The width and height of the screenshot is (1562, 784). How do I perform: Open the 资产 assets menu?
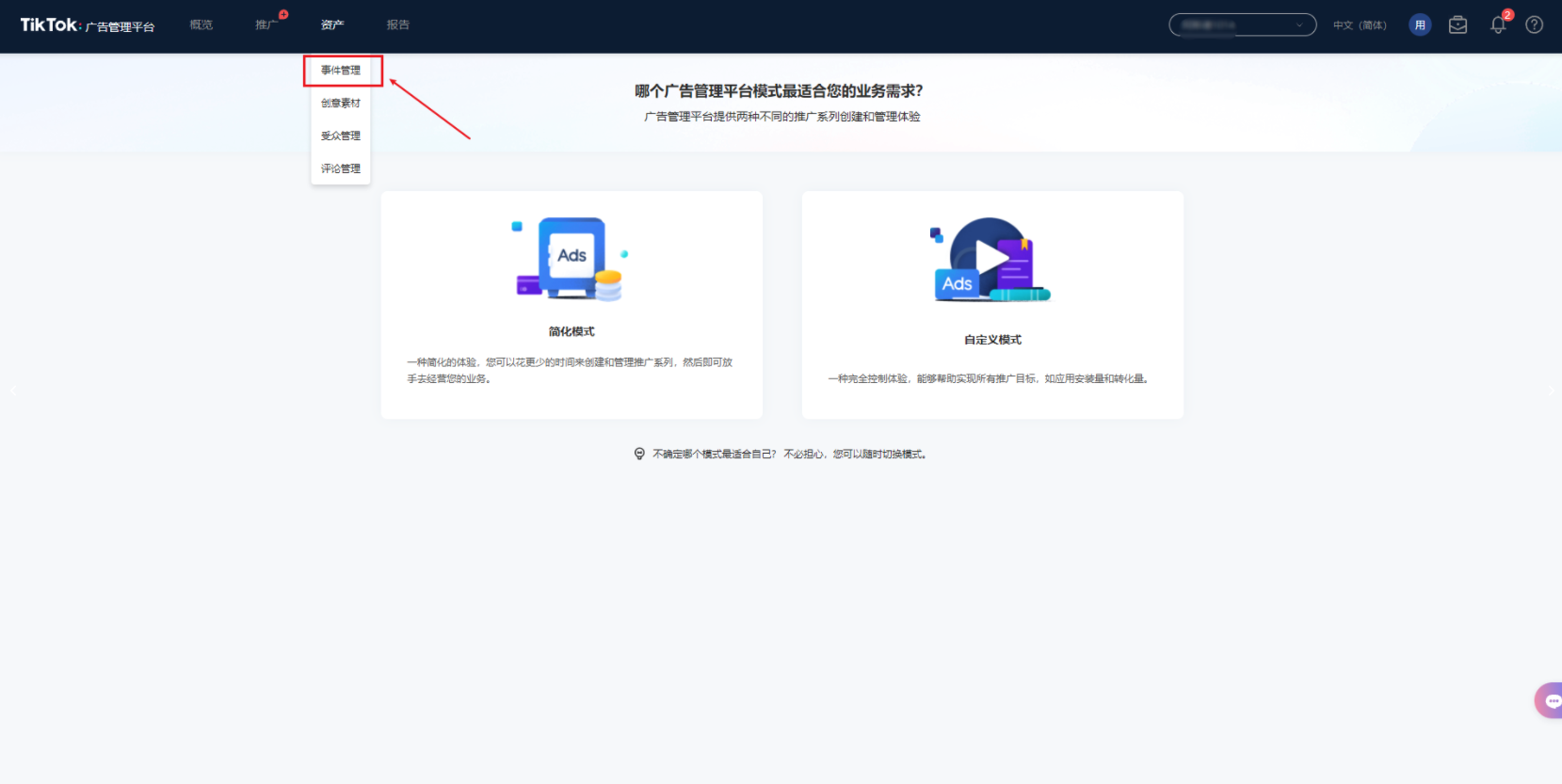pyautogui.click(x=332, y=25)
